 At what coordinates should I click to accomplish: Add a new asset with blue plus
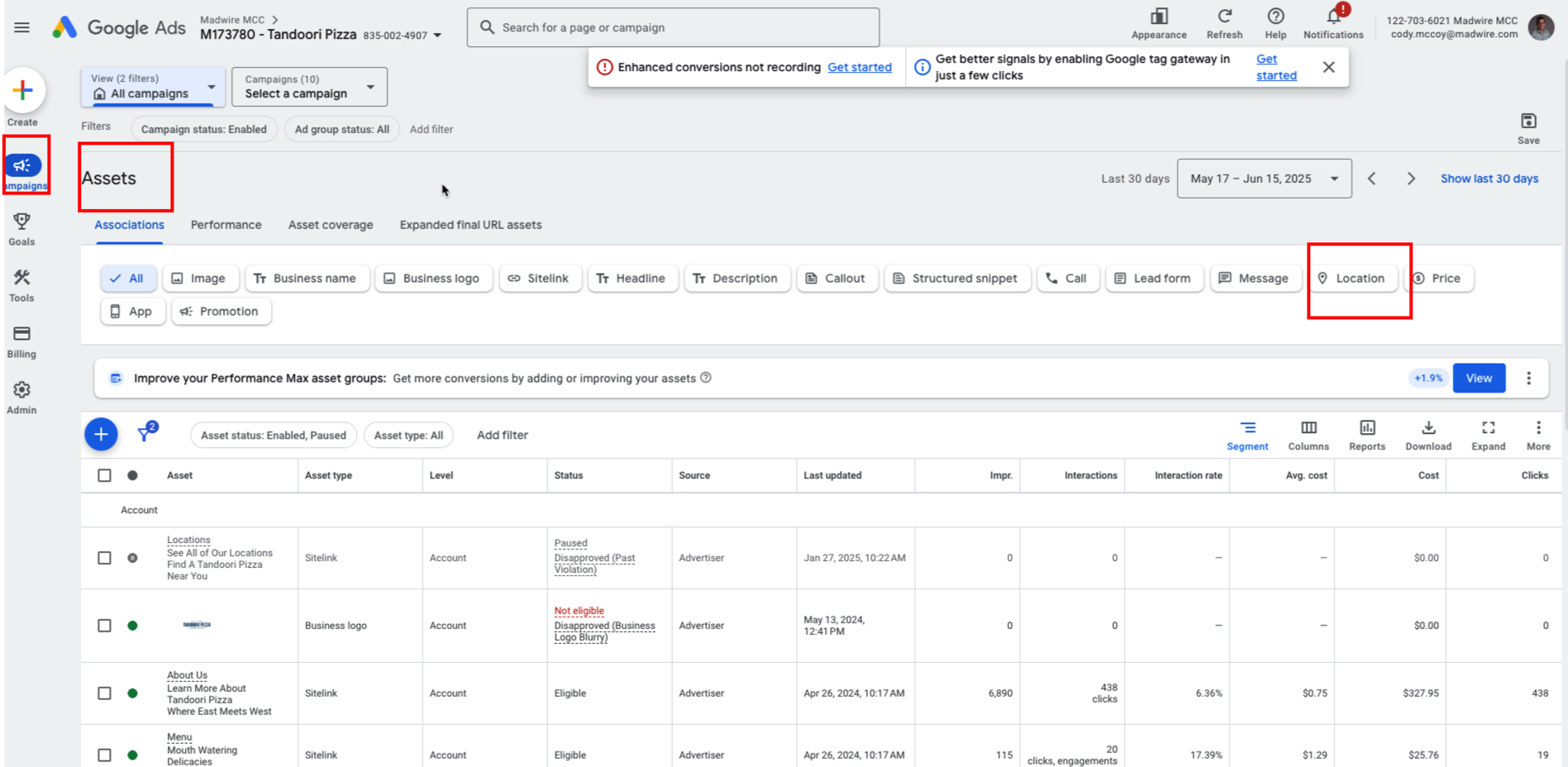tap(101, 434)
